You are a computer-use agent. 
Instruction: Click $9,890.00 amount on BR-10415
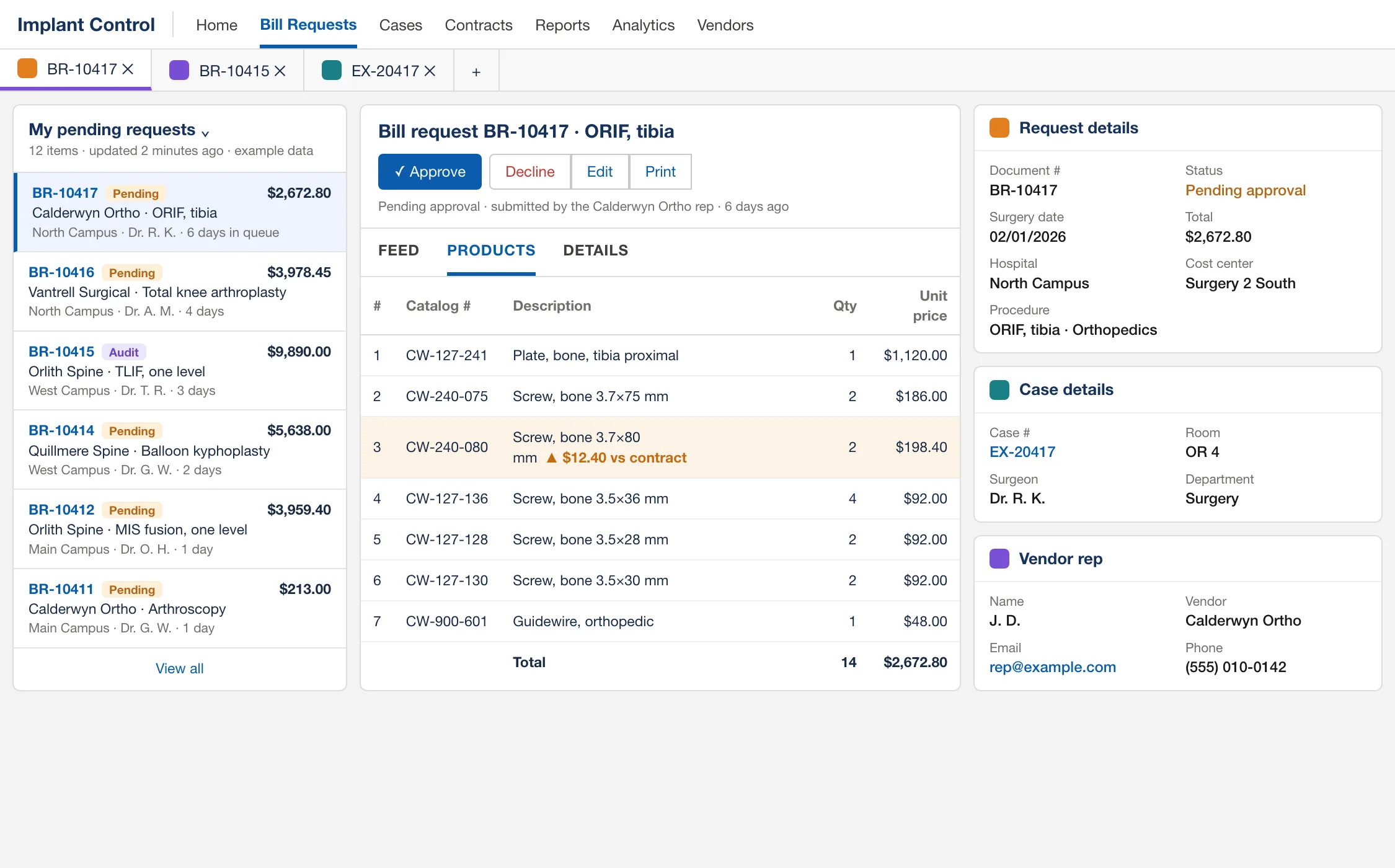pos(299,352)
